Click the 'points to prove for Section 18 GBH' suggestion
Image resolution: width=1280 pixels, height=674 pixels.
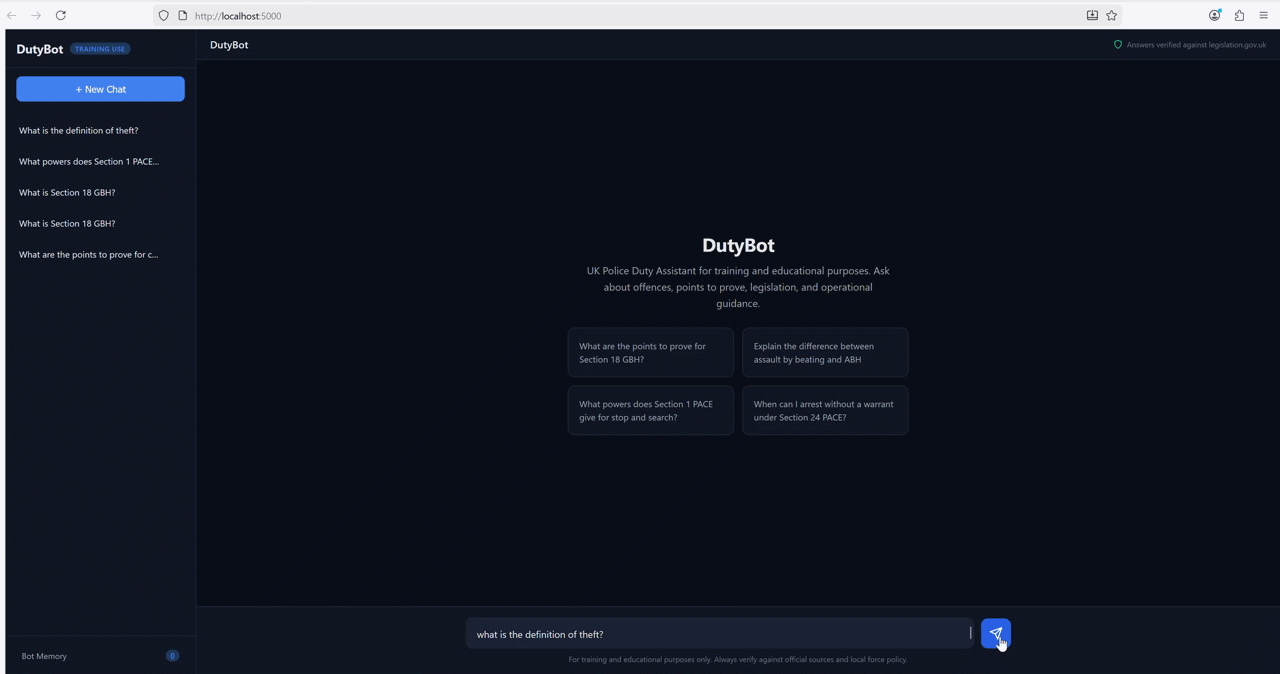point(650,352)
